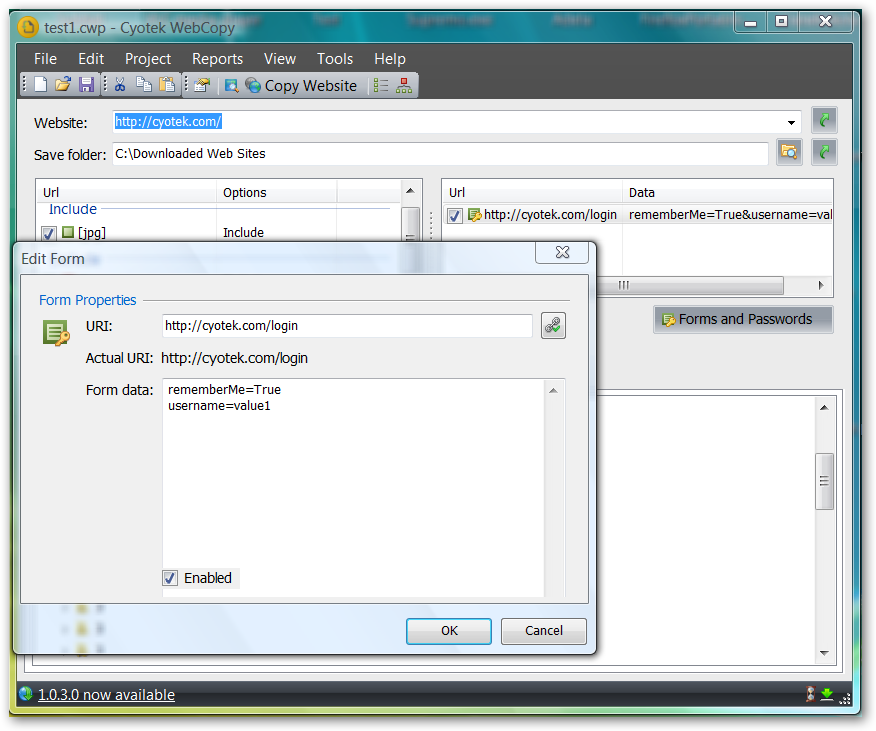Click Cancel in Edit Form dialog

[x=544, y=631]
